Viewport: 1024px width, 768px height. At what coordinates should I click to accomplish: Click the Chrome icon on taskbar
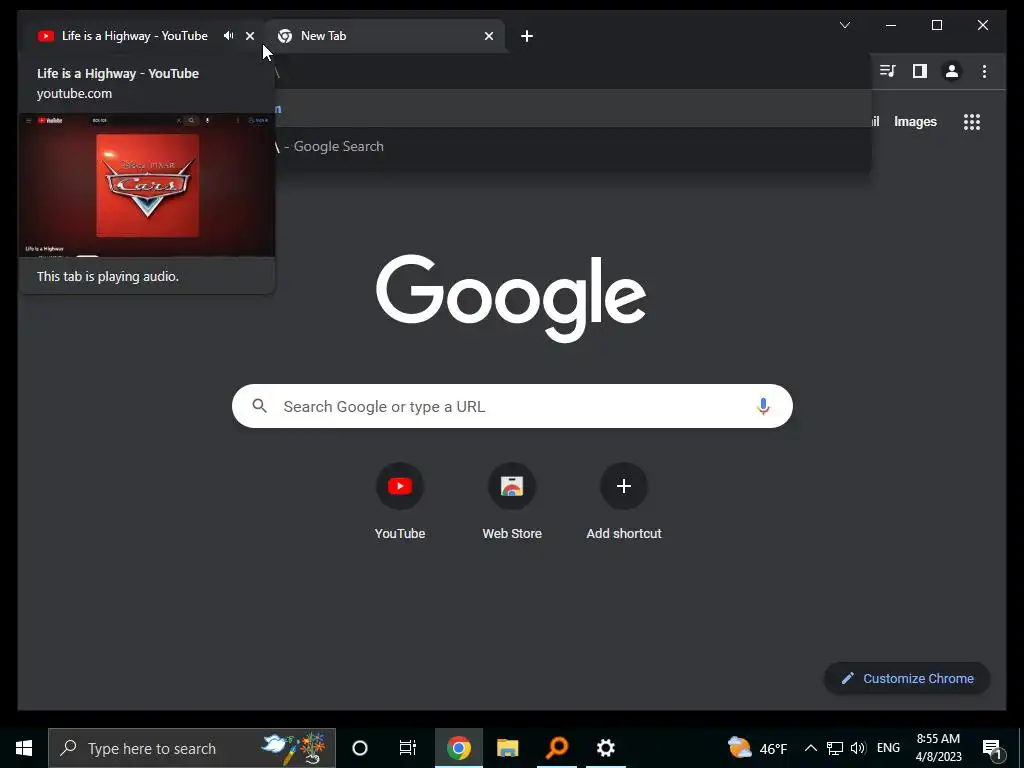click(458, 748)
